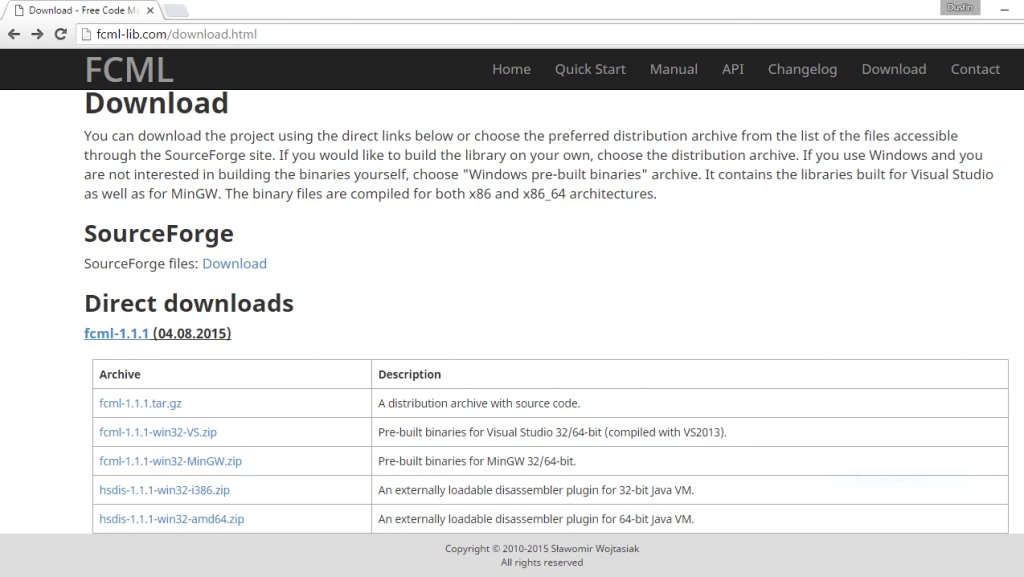Click the Download page heading
The height and width of the screenshot is (577, 1024).
point(156,103)
